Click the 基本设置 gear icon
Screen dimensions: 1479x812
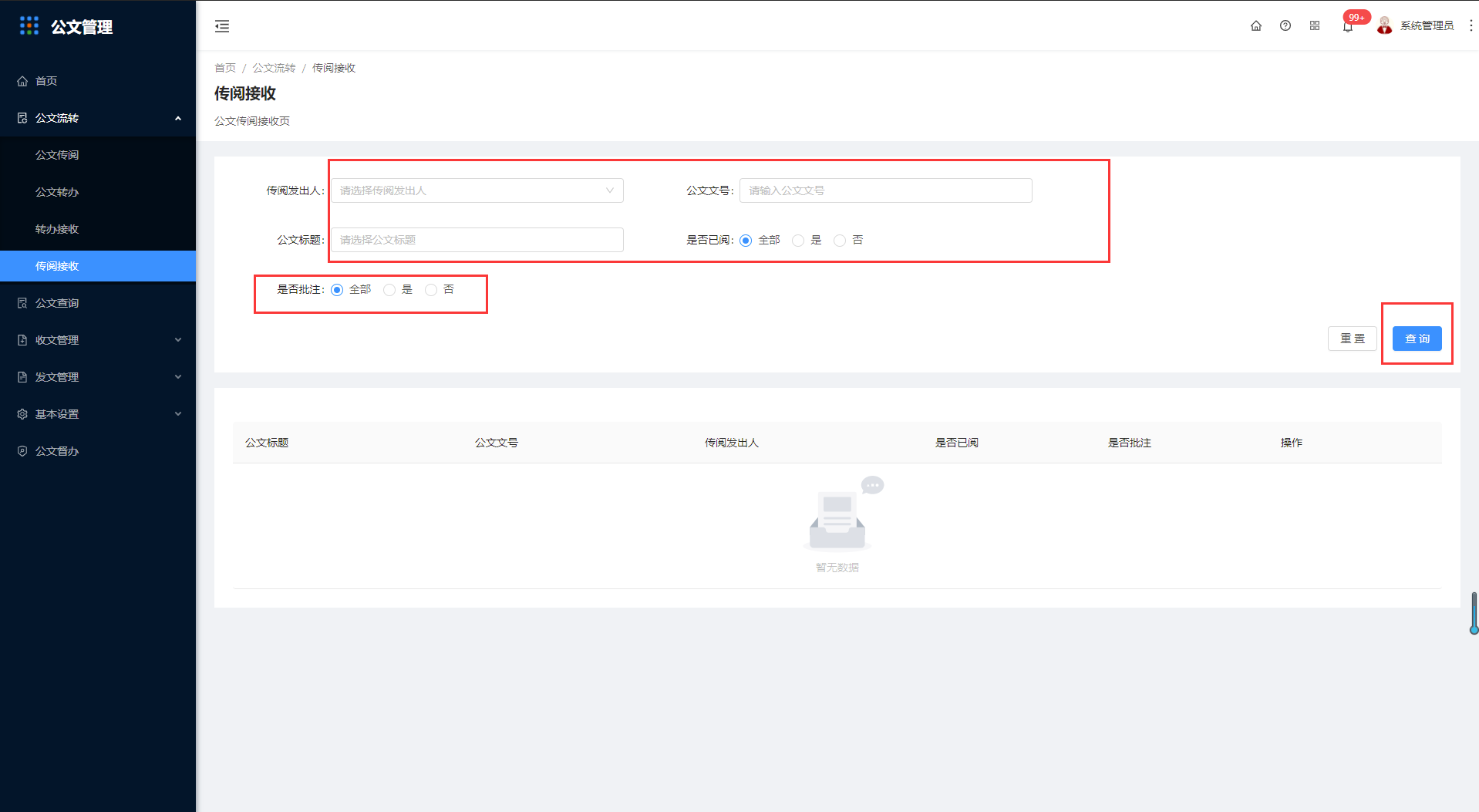(22, 414)
